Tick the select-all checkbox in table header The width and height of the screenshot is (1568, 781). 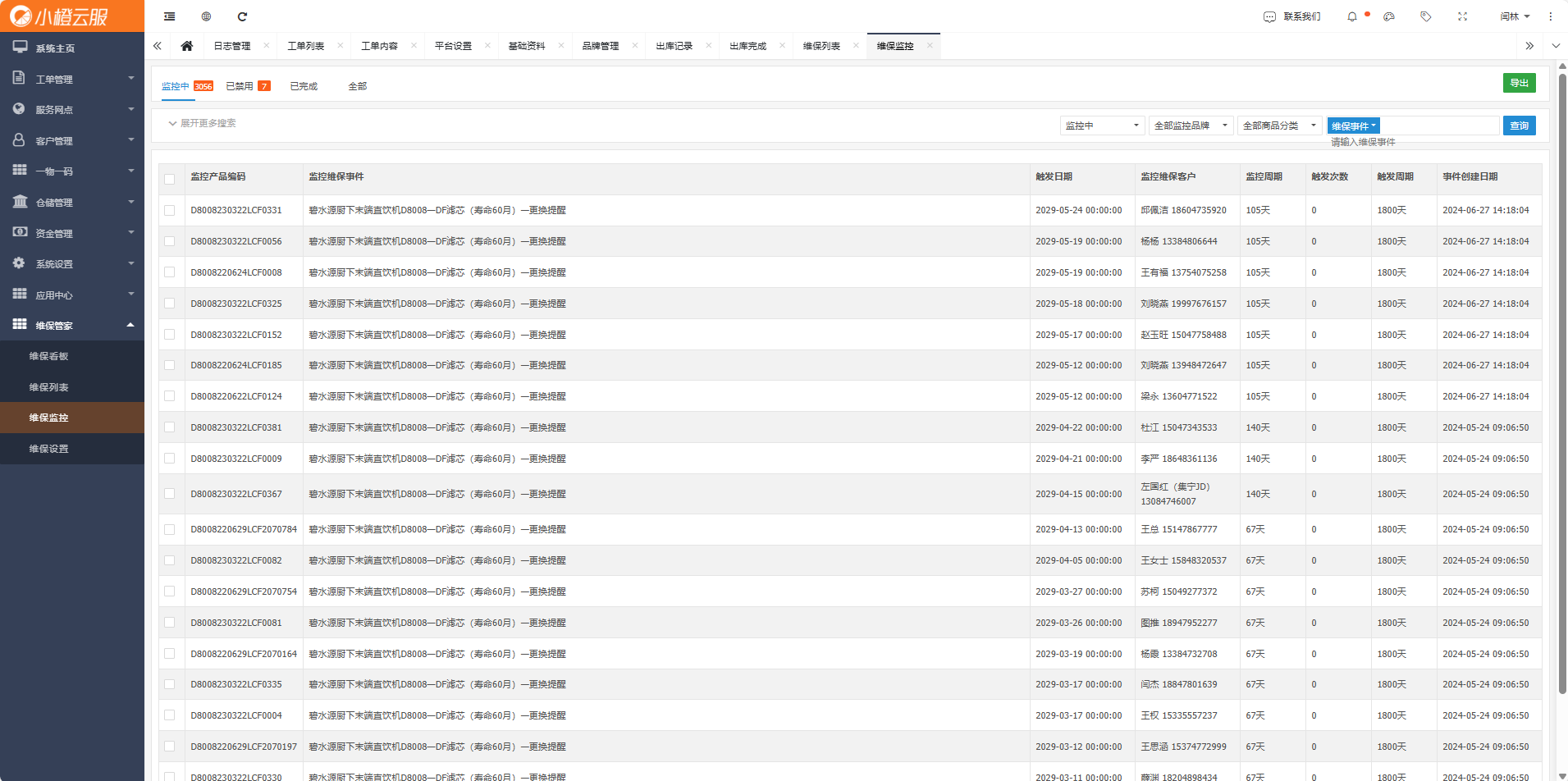tap(169, 179)
